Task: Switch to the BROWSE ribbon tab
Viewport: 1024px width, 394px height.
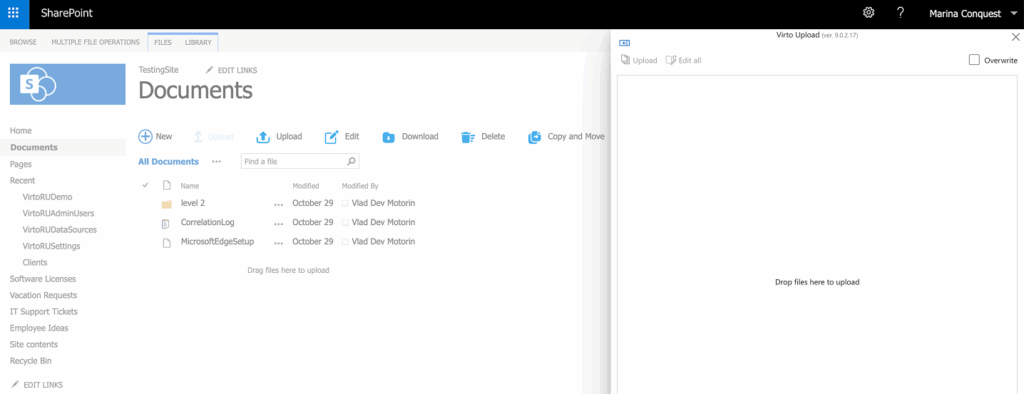Action: pyautogui.click(x=23, y=42)
